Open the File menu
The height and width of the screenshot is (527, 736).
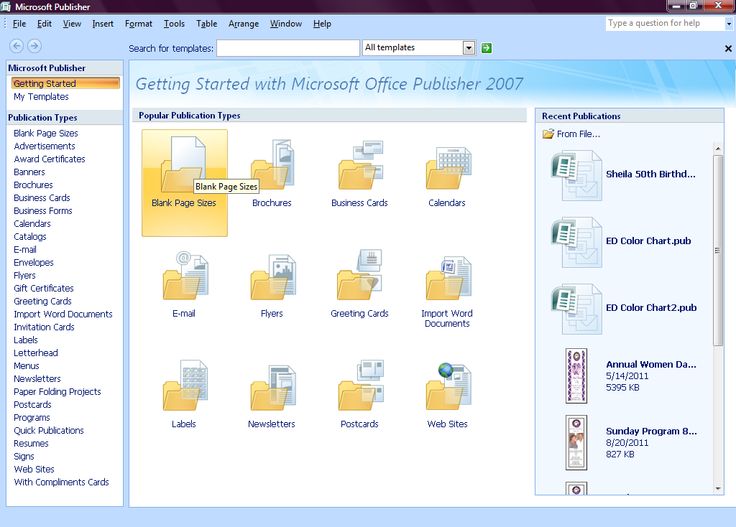[x=19, y=23]
